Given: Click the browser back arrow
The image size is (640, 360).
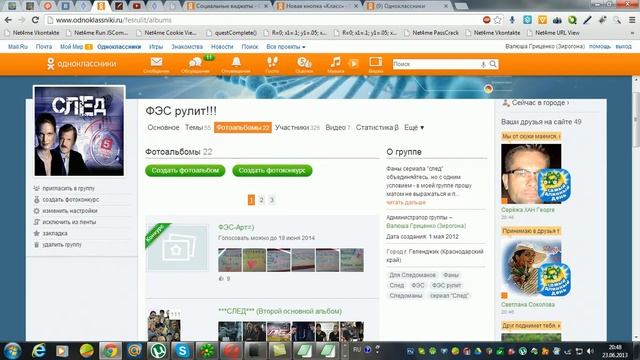Looking at the screenshot, I should 8,20.
